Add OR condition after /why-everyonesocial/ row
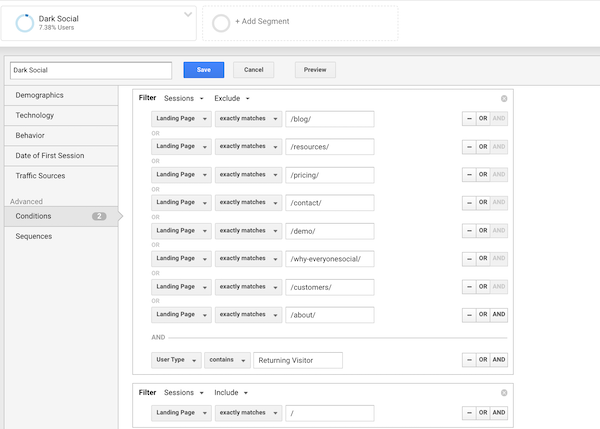This screenshot has height=429, width=600. 483,259
